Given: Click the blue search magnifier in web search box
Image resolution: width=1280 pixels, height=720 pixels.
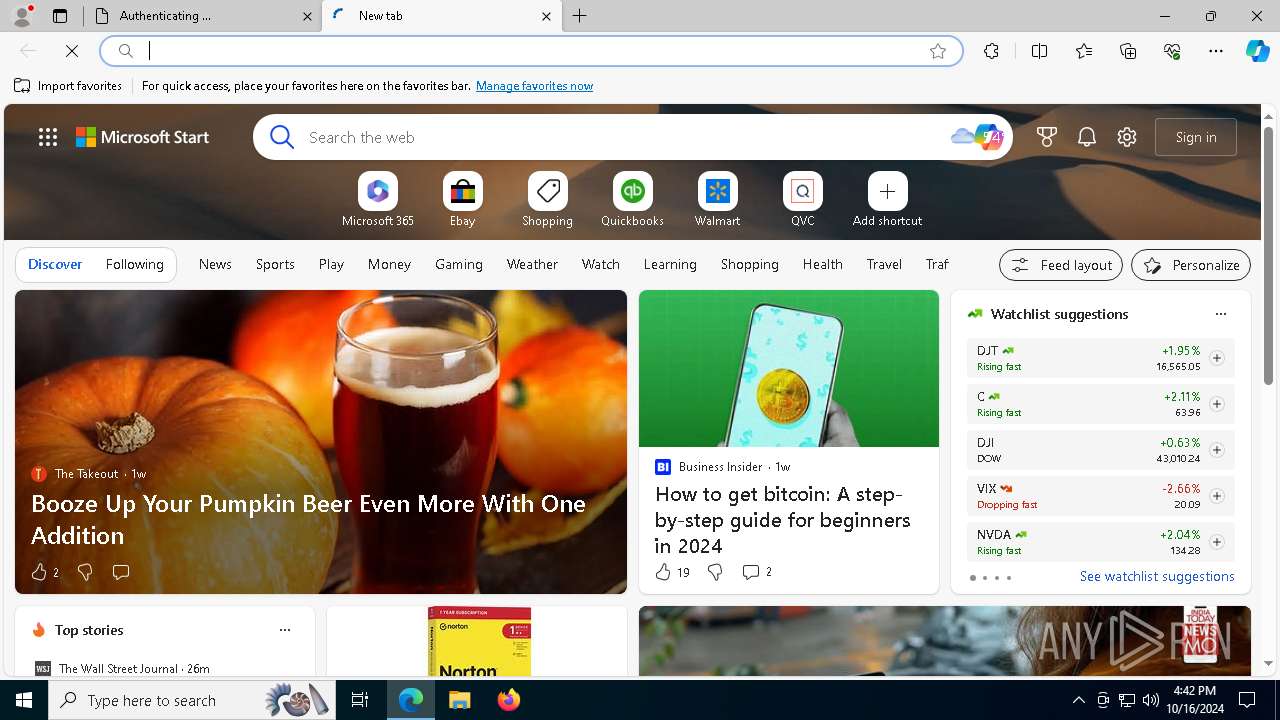Looking at the screenshot, I should point(282,137).
